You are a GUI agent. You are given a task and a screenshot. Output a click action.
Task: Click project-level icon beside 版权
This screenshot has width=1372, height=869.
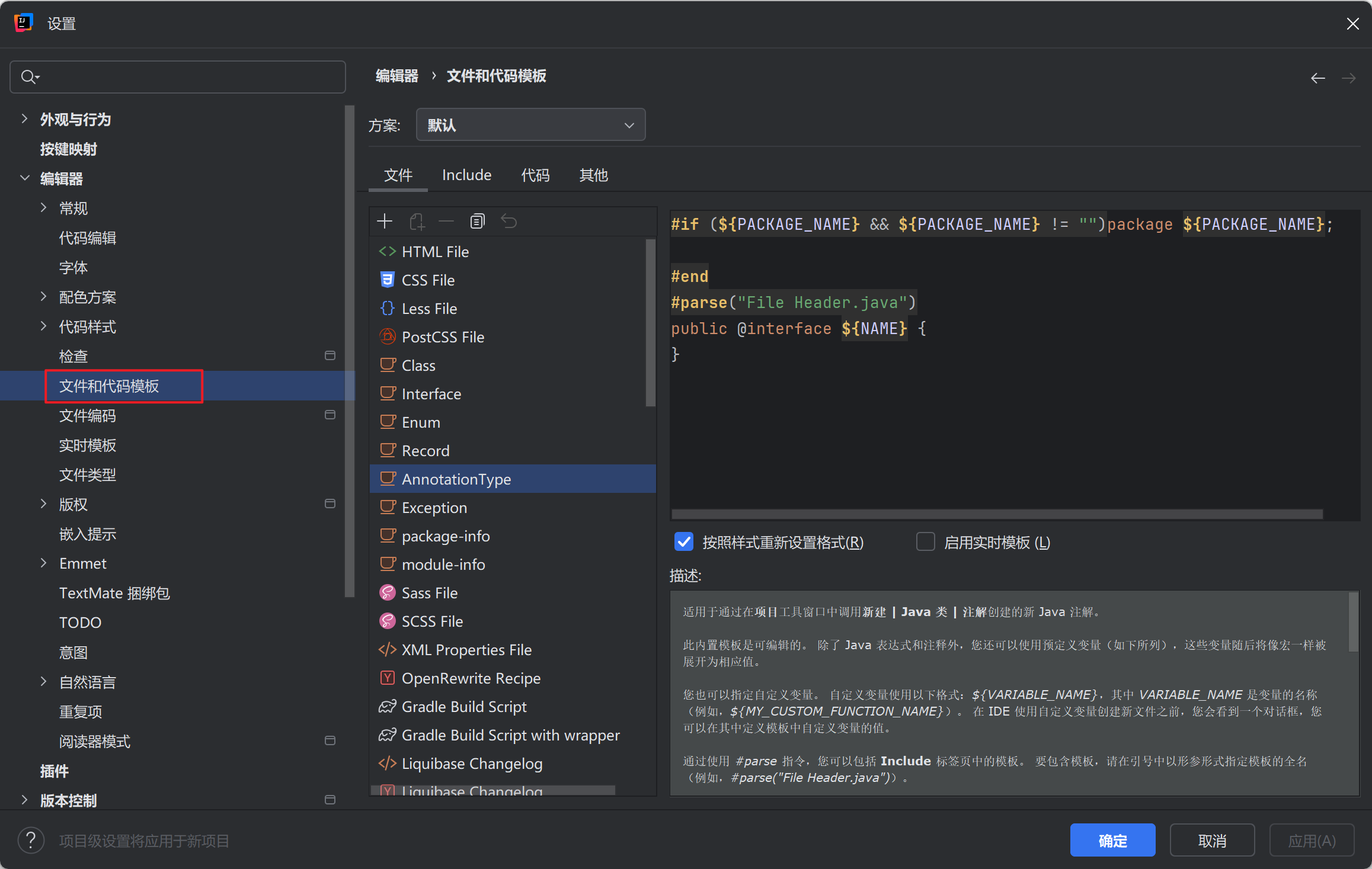point(330,504)
